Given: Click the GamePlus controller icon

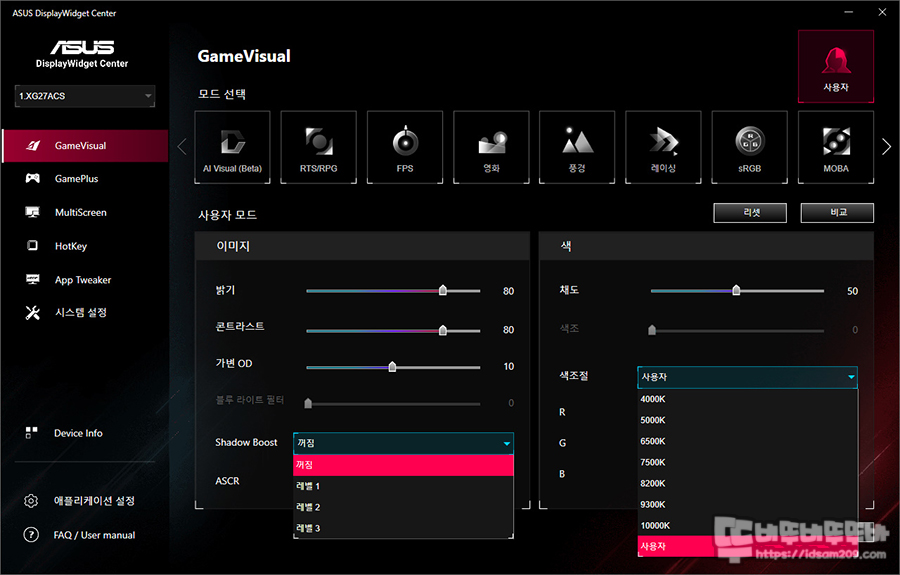Looking at the screenshot, I should 33,178.
